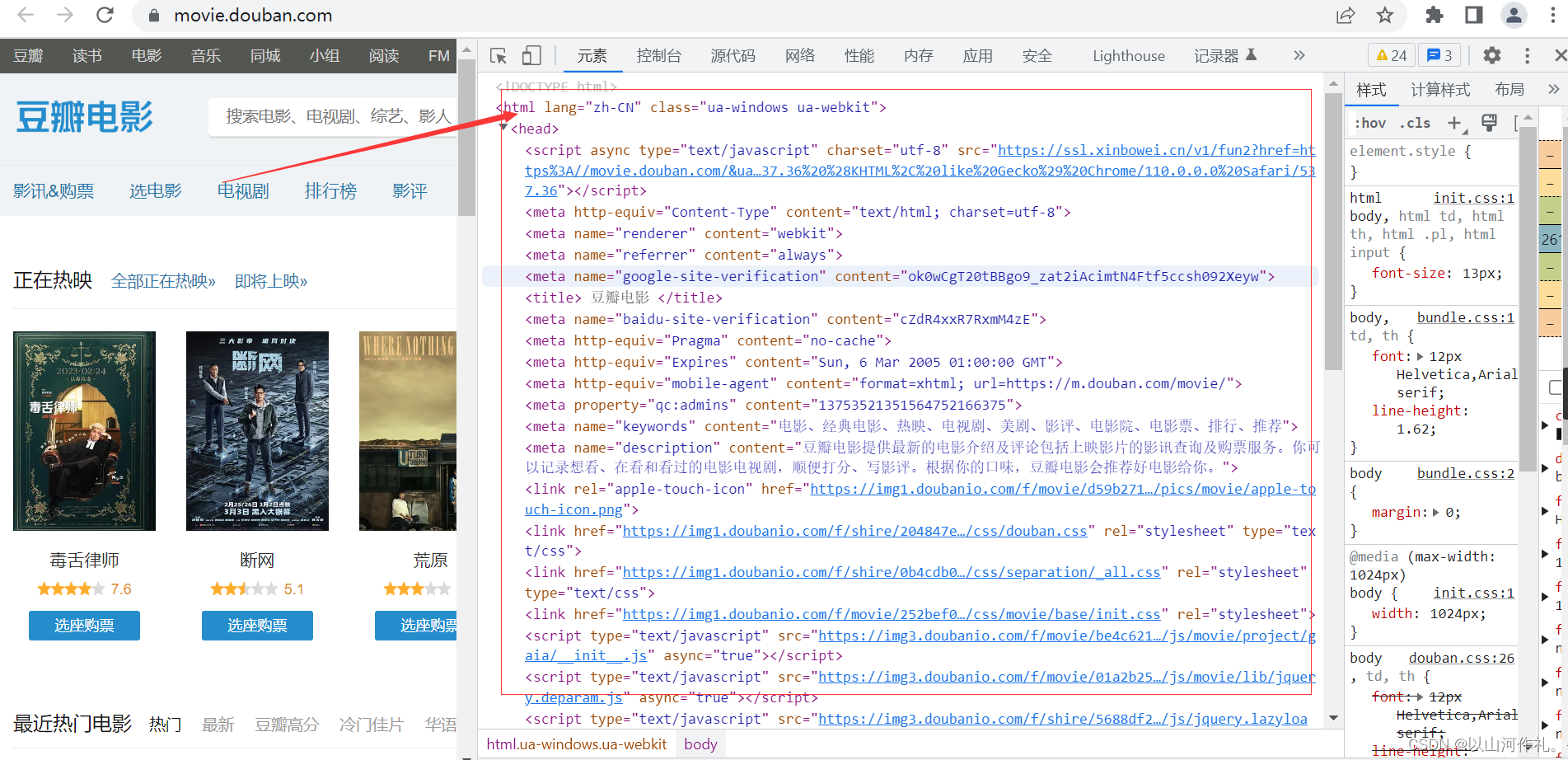Select the 样式 Styles pane tab
1568x760 pixels.
[1371, 89]
